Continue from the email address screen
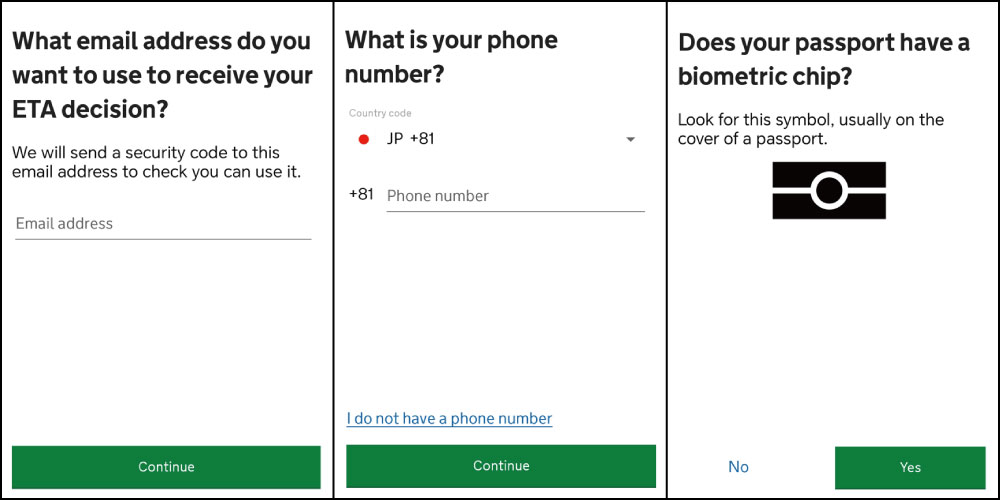1000x500 pixels. 166,467
